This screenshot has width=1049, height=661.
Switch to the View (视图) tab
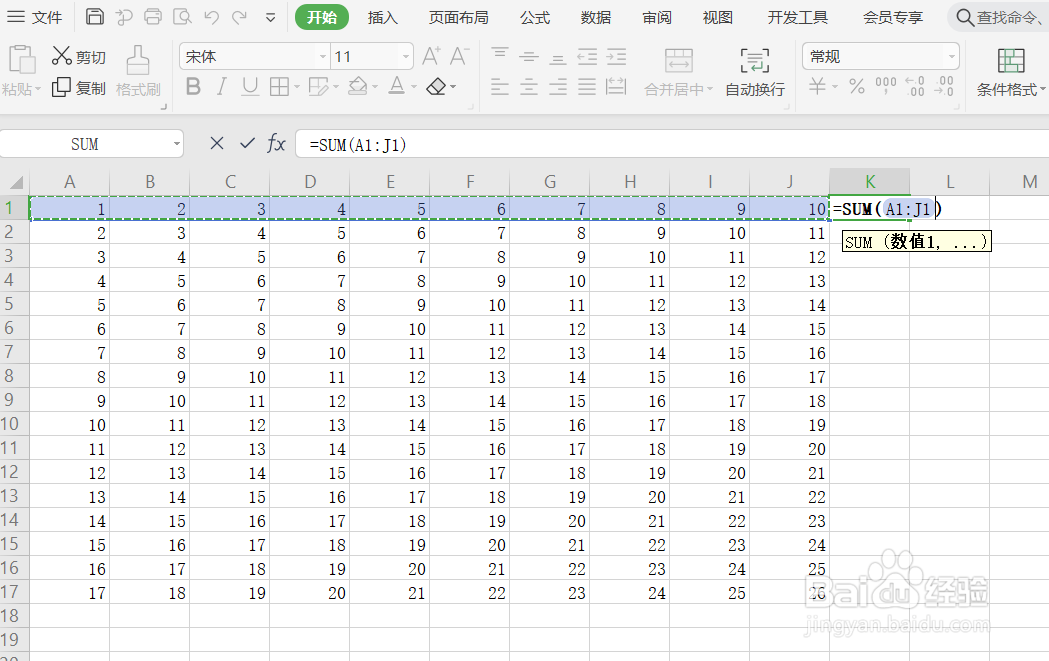coord(718,17)
